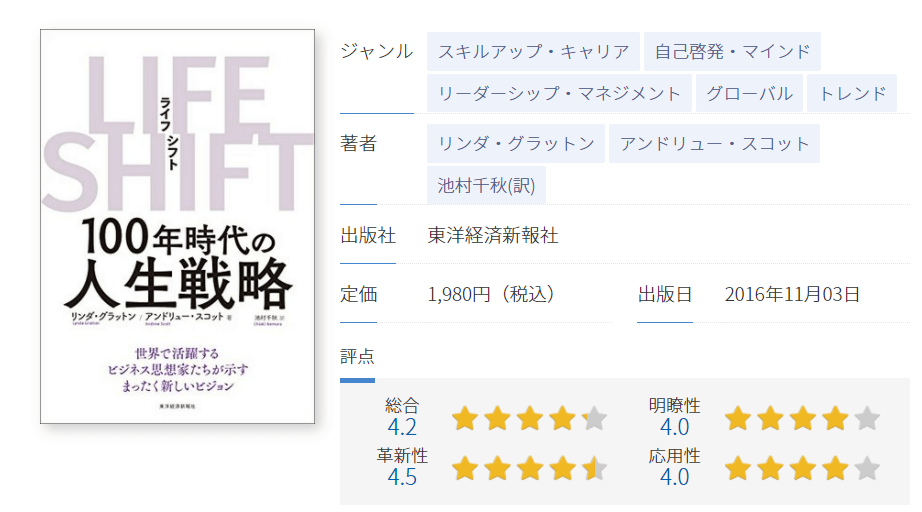Viewport: 922px width, 512px height.
Task: Click the gray fifth star of 明瞭性
Action: click(x=867, y=419)
